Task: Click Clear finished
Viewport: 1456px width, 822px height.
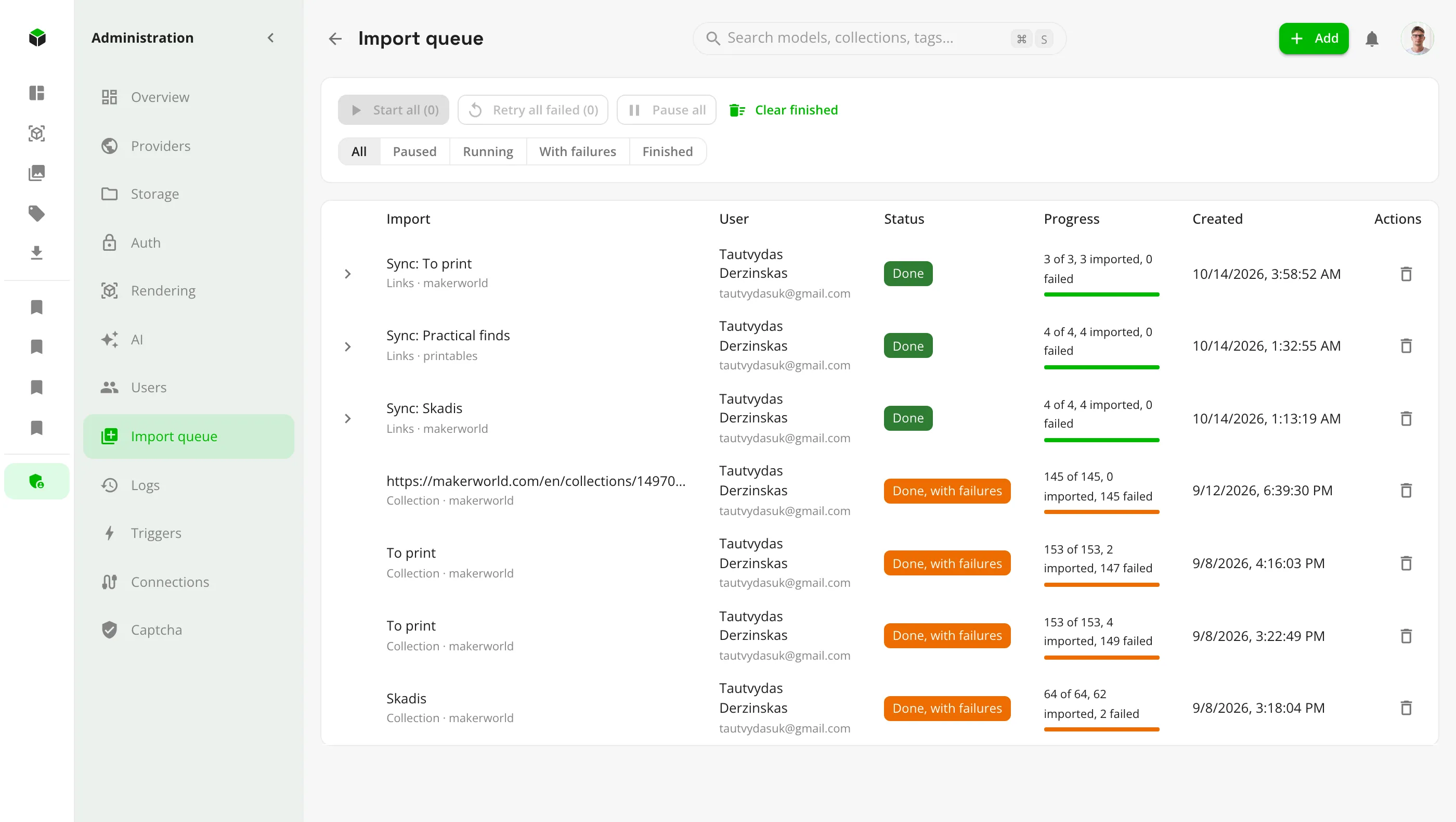Action: pyautogui.click(x=784, y=110)
